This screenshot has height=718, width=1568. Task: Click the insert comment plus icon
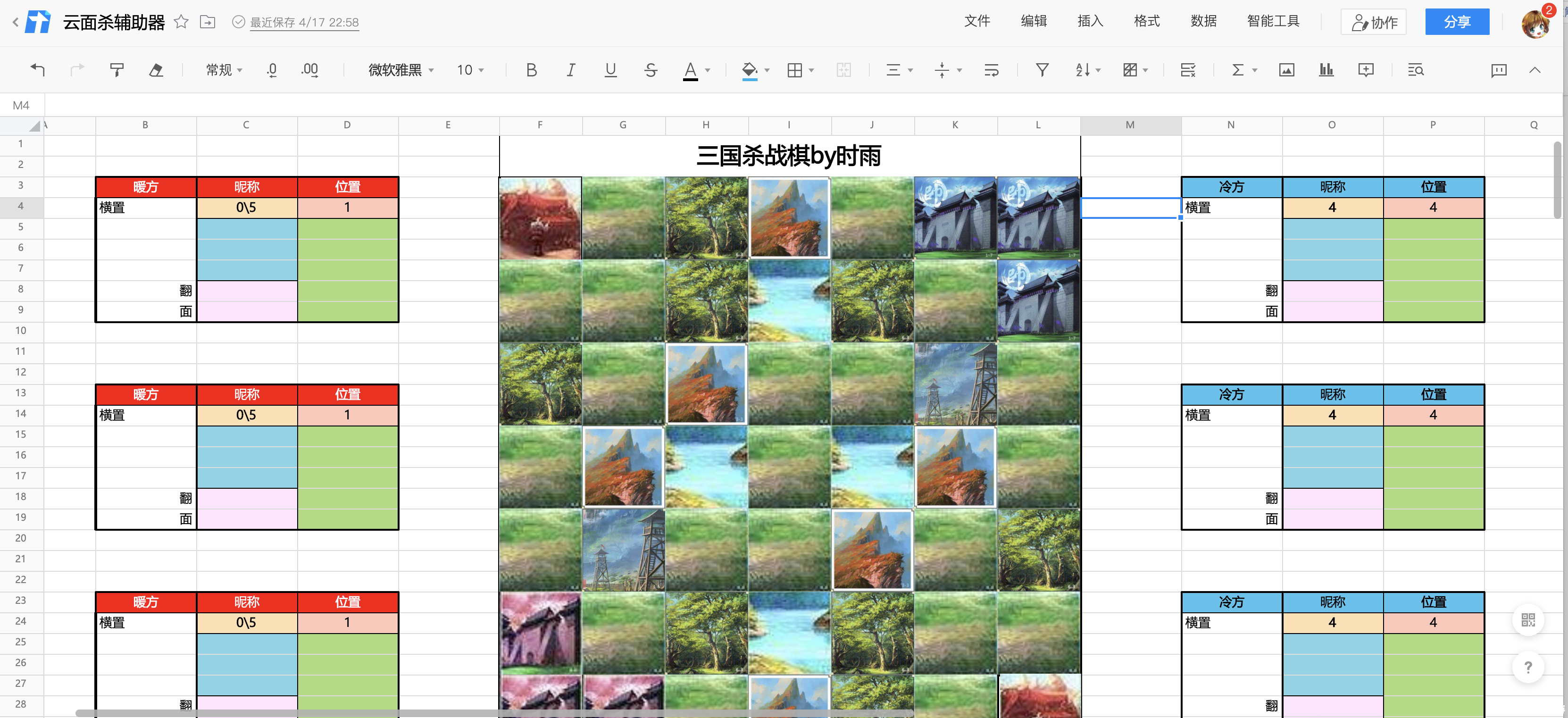[x=1366, y=70]
